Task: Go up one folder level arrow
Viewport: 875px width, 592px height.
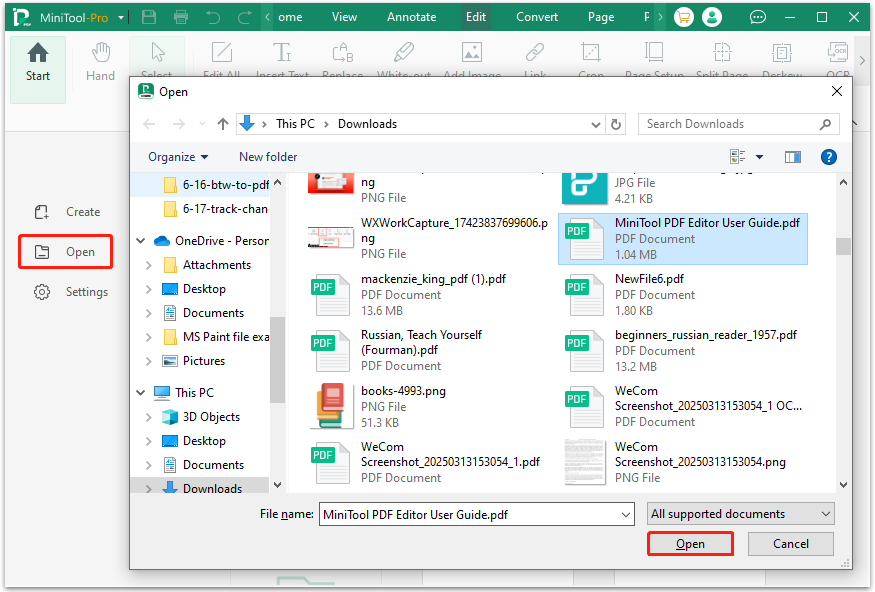Action: 223,124
